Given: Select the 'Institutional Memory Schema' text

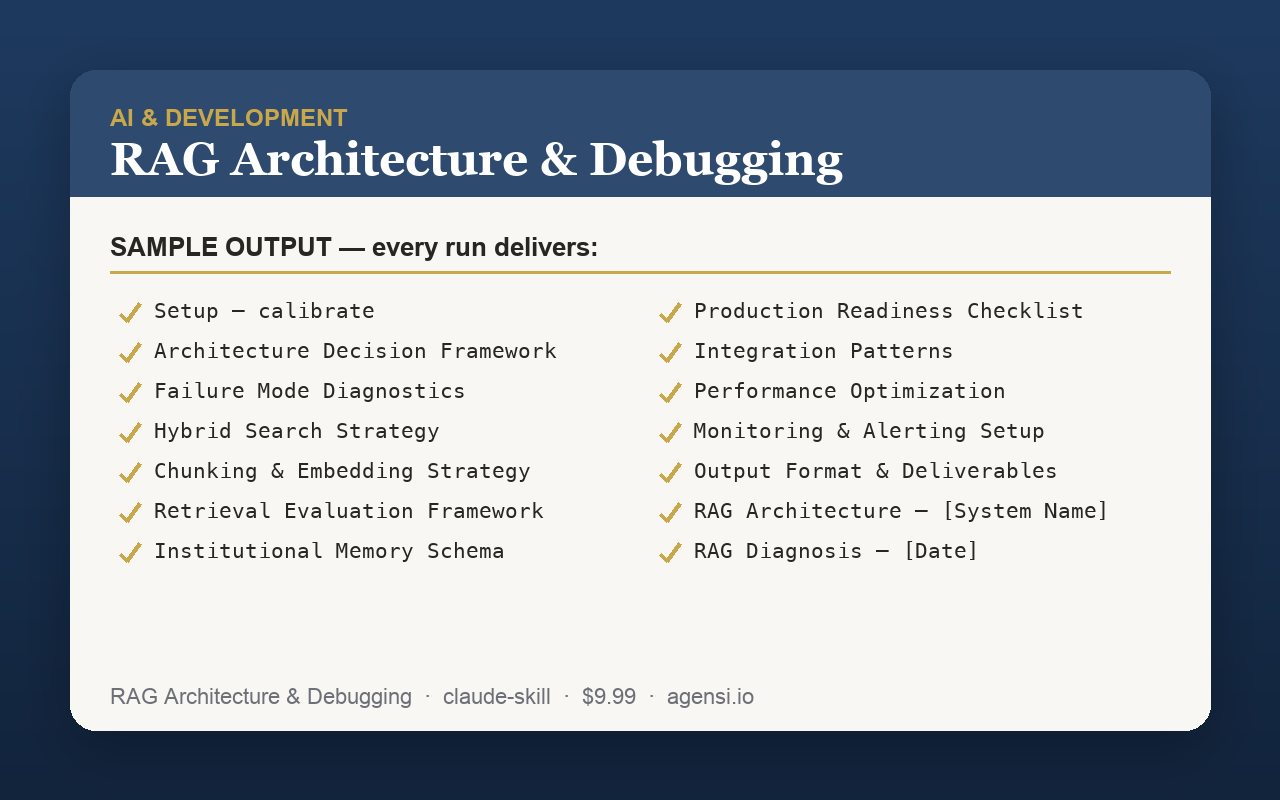Looking at the screenshot, I should coord(330,551).
